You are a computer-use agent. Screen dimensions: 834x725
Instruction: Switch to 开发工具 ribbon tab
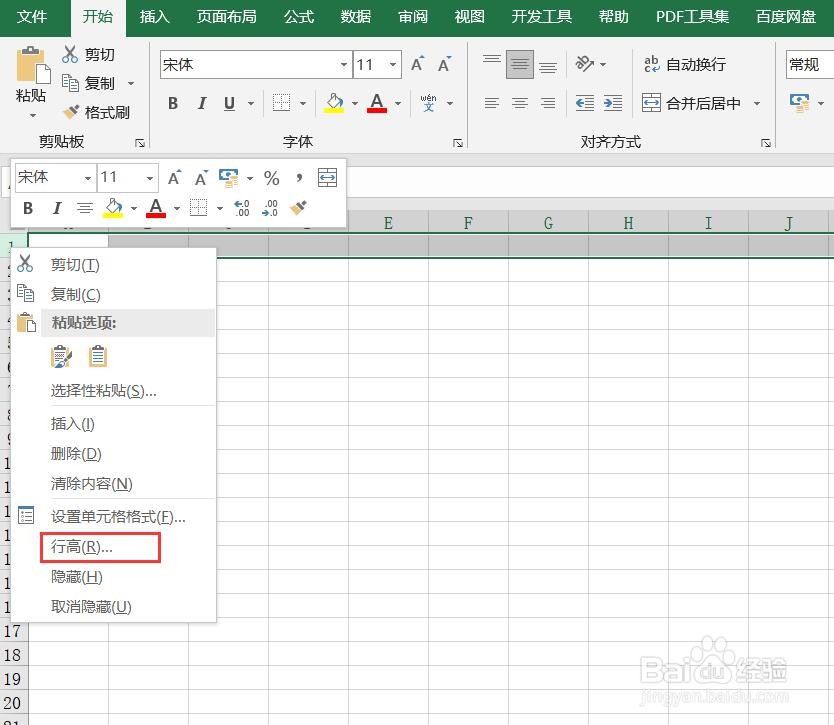[541, 17]
